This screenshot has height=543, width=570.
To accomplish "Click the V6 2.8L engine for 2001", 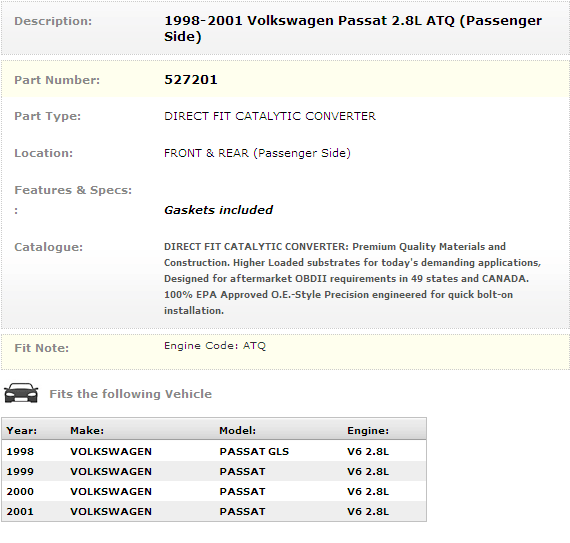I will [368, 511].
